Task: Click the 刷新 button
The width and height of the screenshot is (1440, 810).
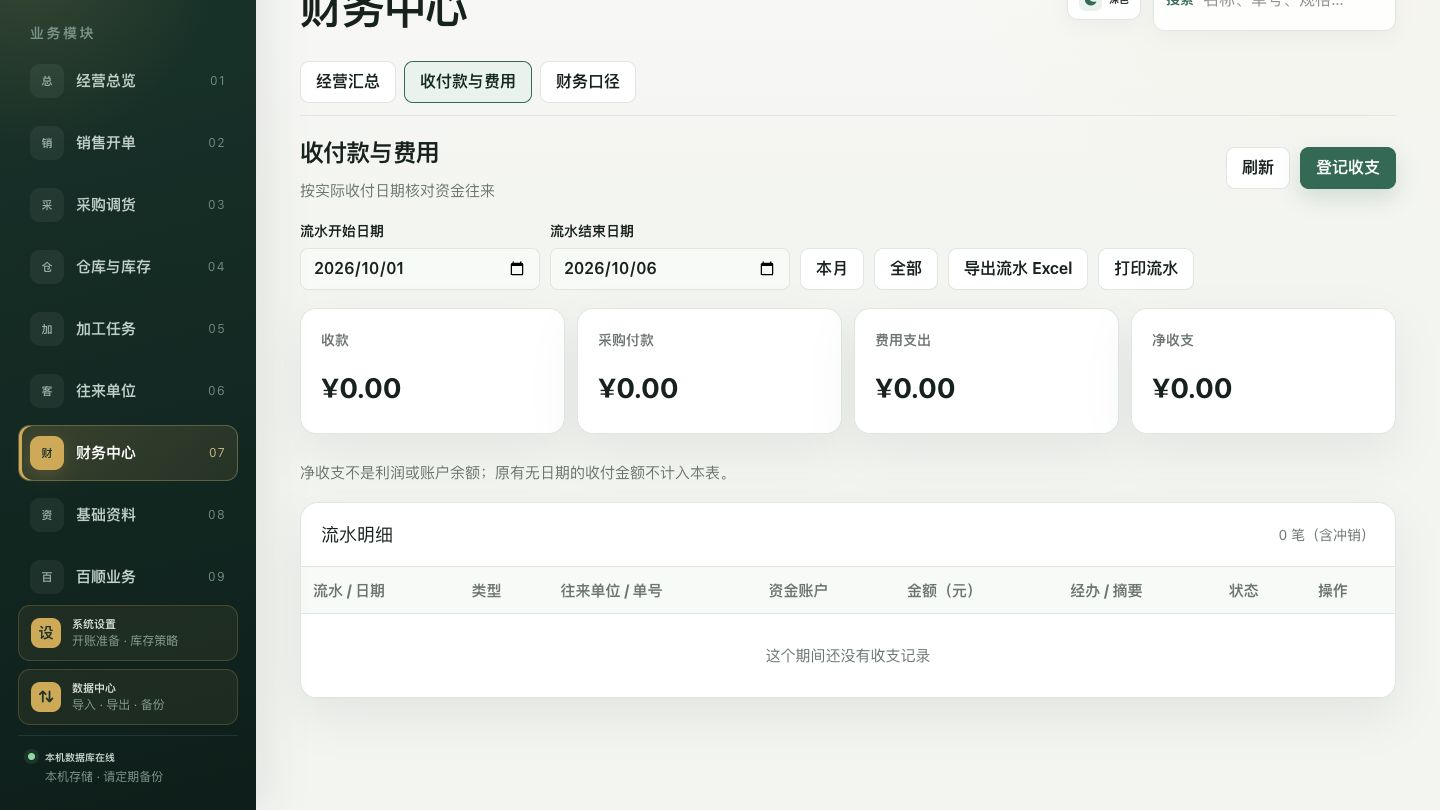Action: (1258, 168)
